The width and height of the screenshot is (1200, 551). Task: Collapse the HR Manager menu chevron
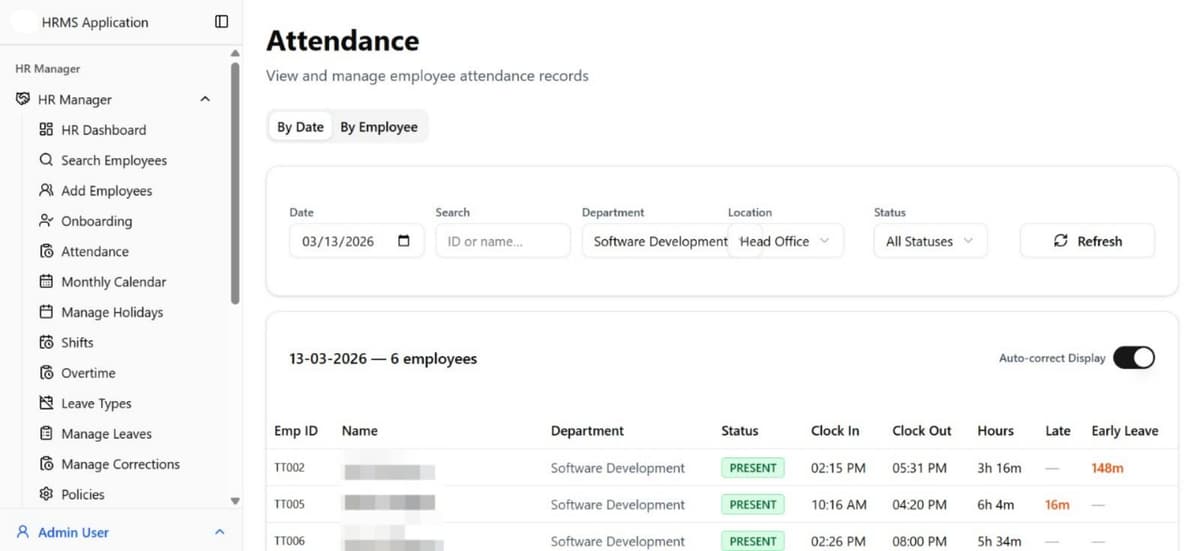pos(205,99)
